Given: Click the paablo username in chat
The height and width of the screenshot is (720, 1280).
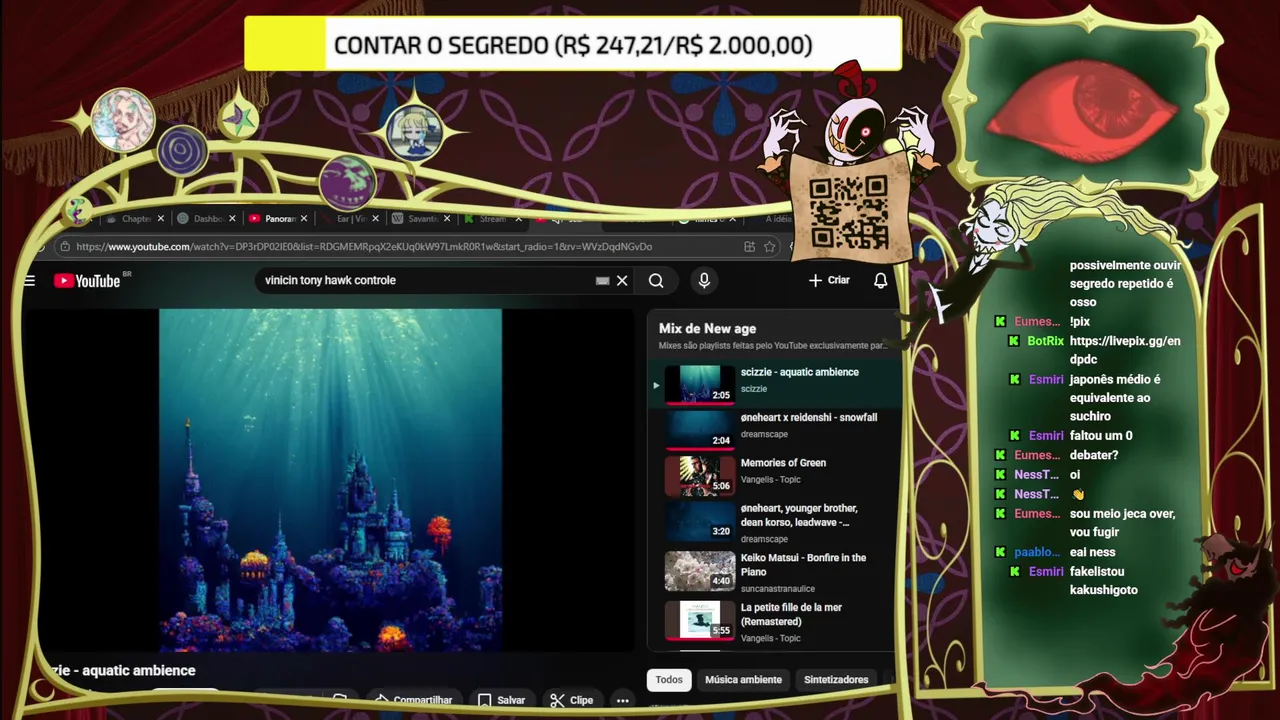Looking at the screenshot, I should point(1036,552).
